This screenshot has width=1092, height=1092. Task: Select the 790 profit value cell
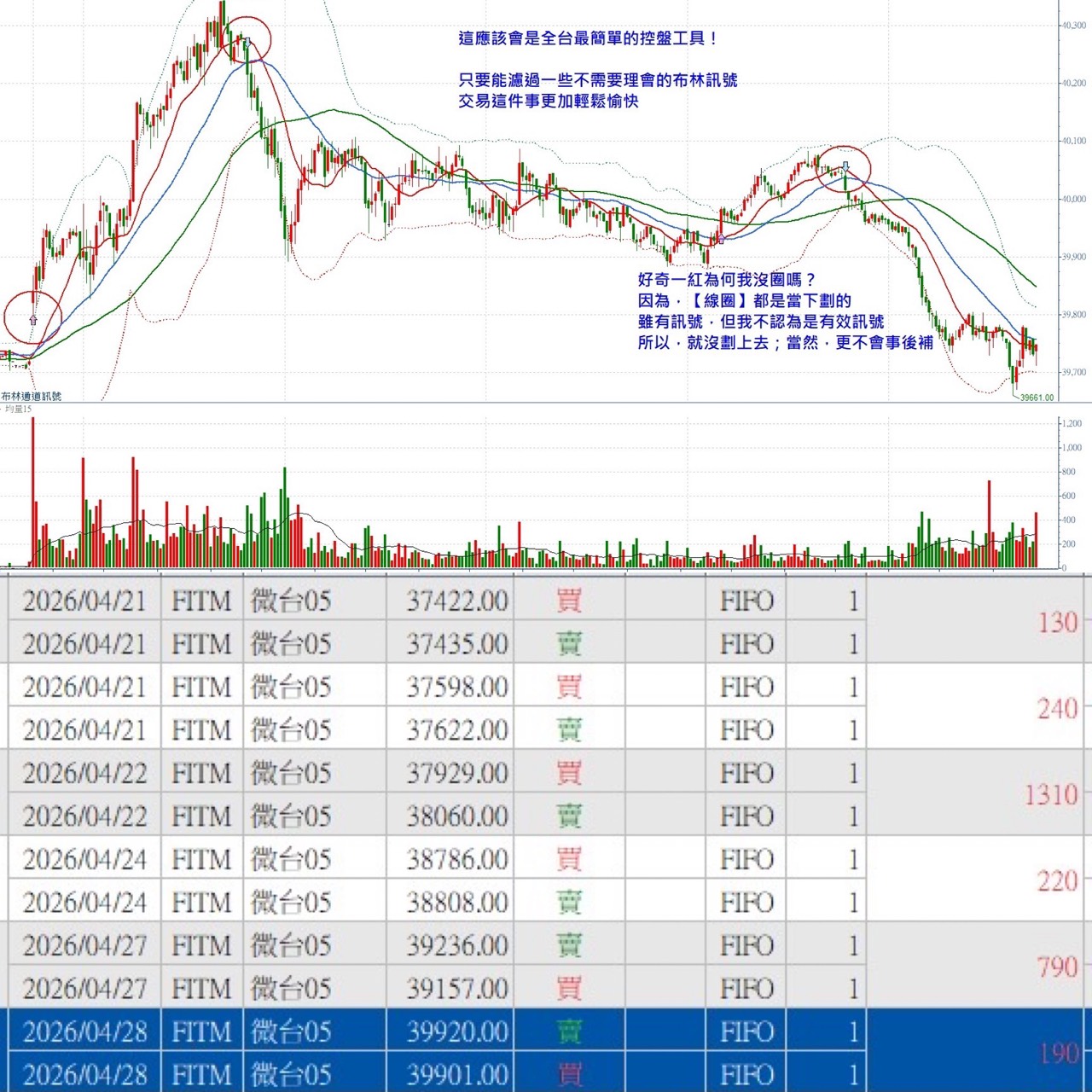tap(1057, 967)
